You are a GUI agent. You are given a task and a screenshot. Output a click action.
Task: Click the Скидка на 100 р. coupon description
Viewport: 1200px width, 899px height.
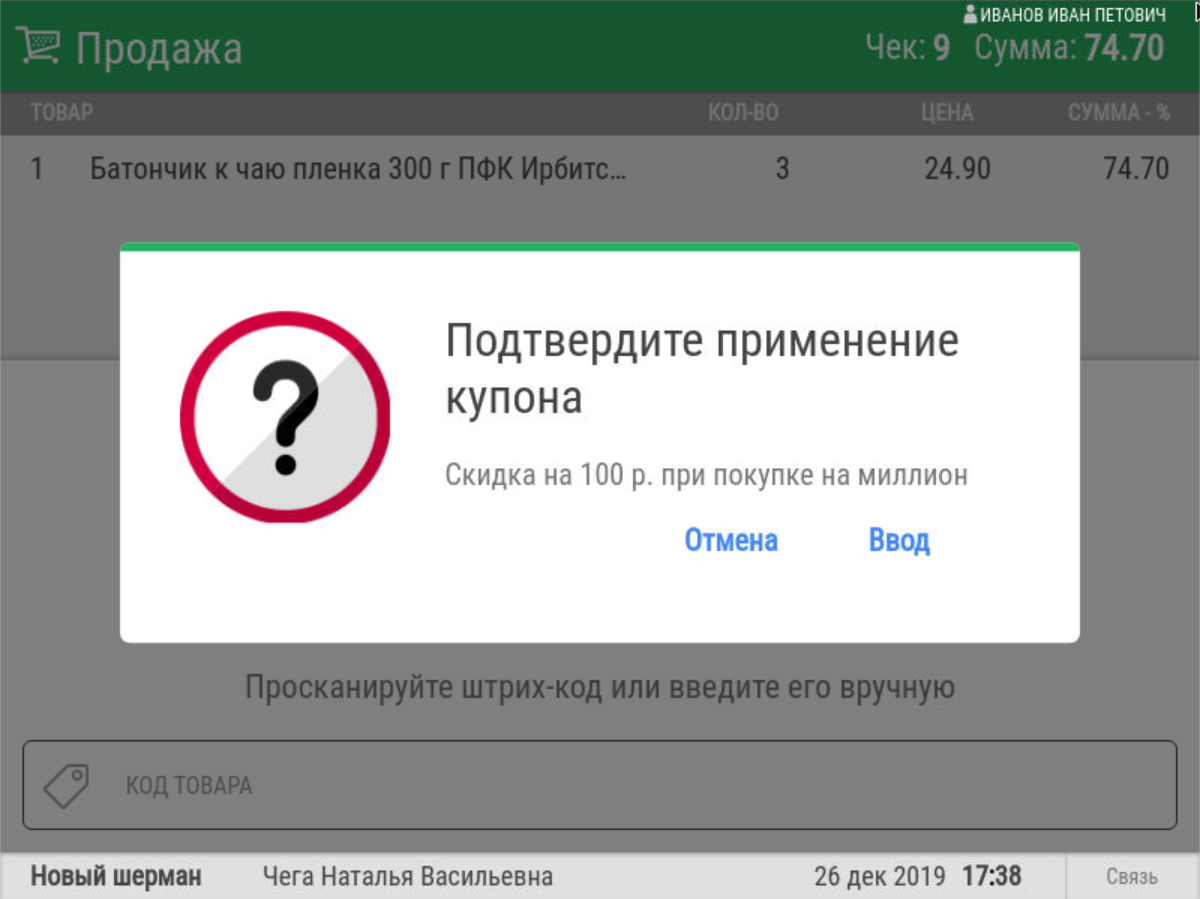706,475
